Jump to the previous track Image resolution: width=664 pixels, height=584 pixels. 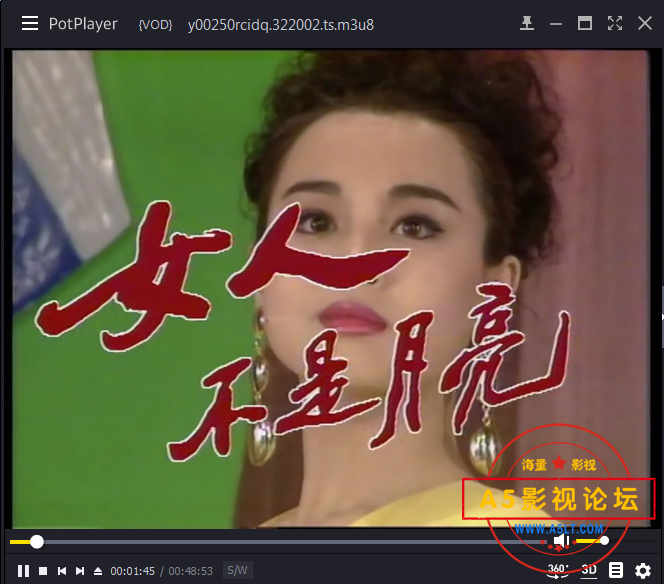(x=62, y=571)
